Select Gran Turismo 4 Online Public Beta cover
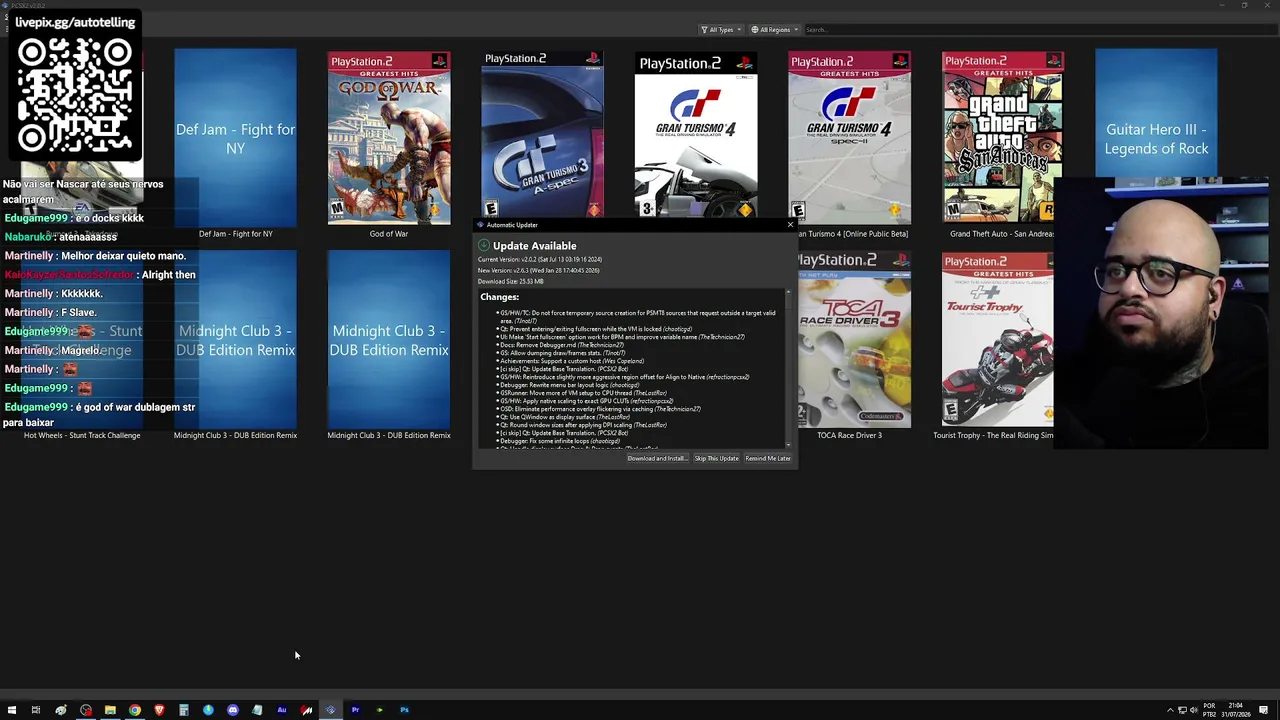 click(849, 137)
